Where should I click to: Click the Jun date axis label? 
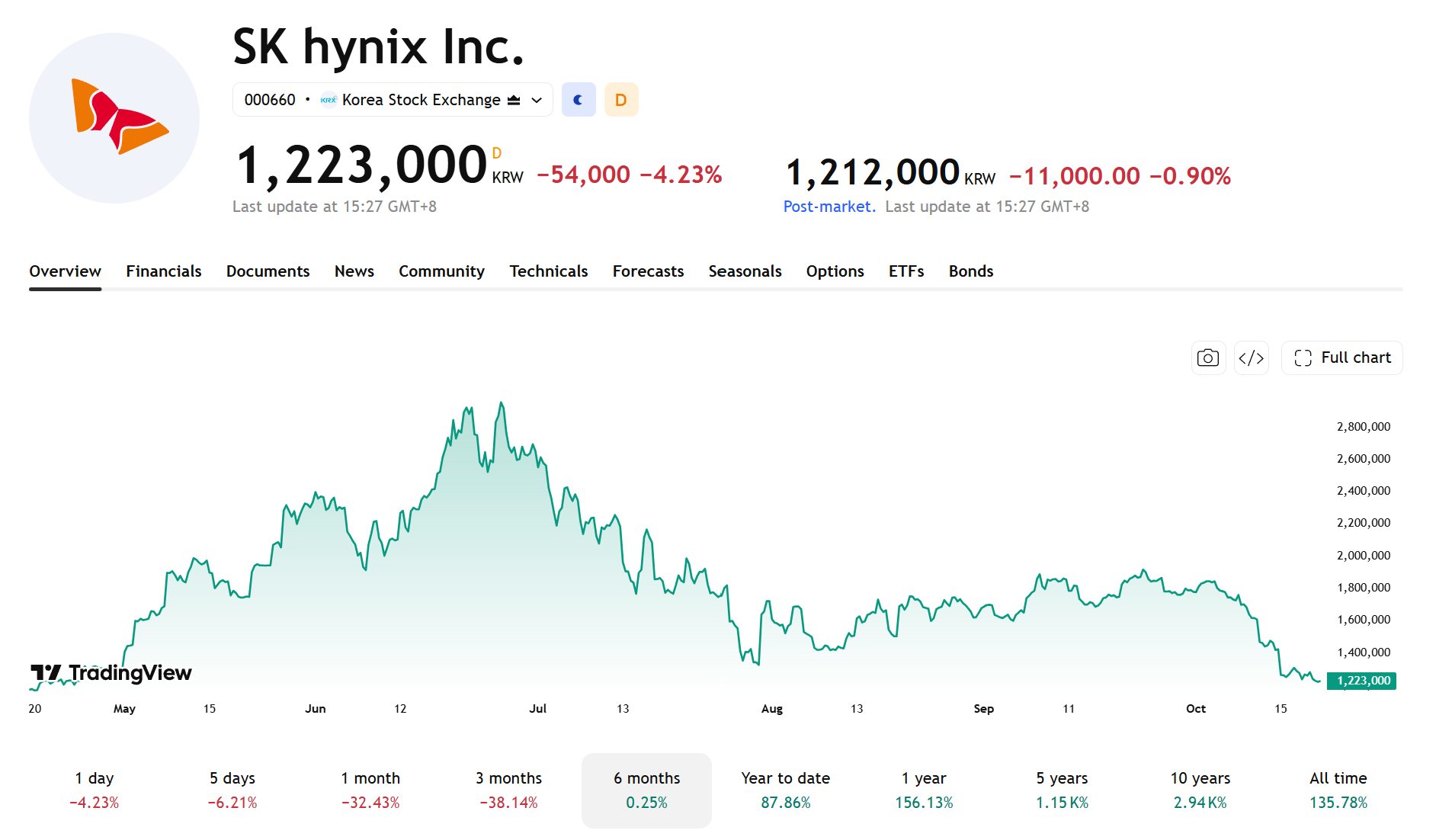(x=316, y=709)
